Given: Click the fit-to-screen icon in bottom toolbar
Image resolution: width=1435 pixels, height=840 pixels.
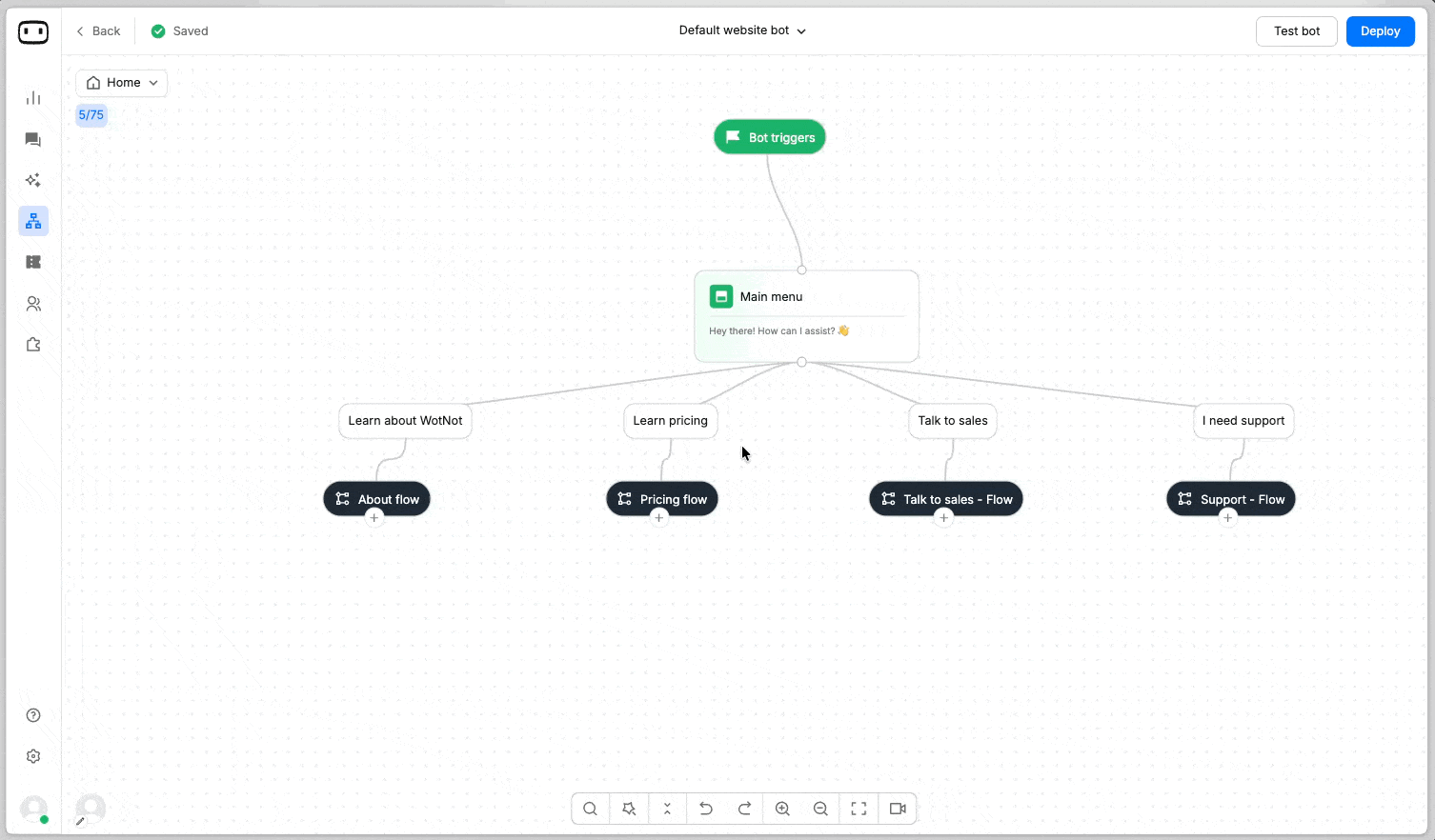Looking at the screenshot, I should pyautogui.click(x=859, y=809).
